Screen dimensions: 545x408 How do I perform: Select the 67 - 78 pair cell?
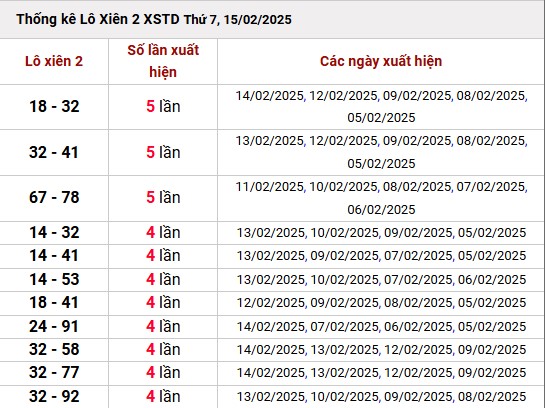tap(54, 197)
